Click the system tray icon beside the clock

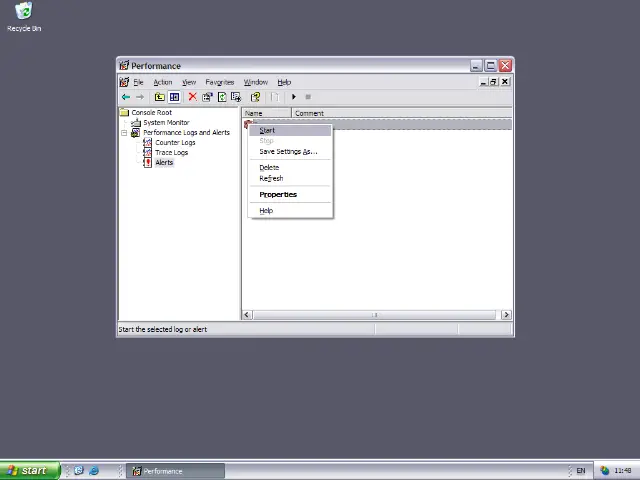click(x=604, y=471)
